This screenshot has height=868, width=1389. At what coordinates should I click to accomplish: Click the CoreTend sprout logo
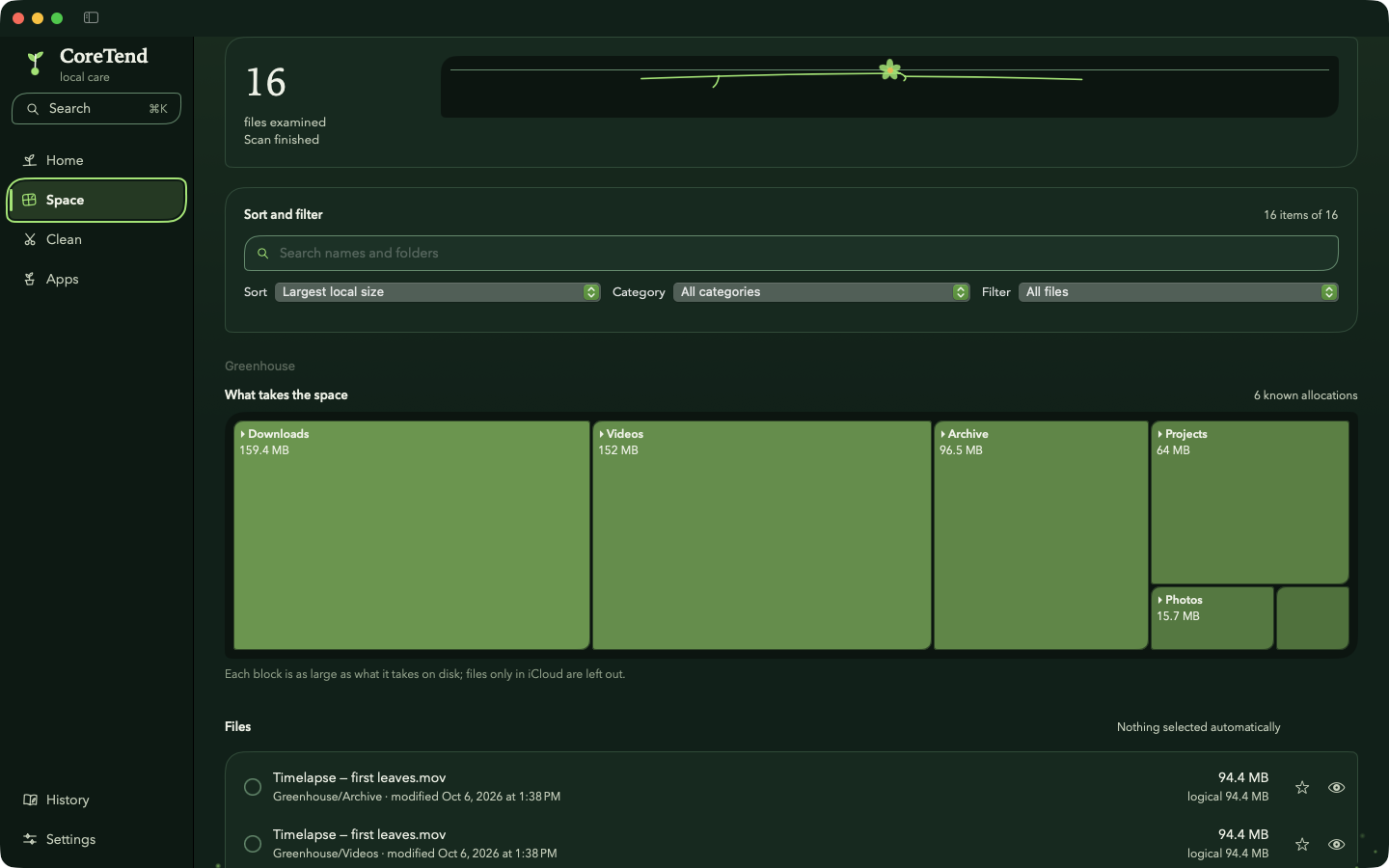click(35, 64)
